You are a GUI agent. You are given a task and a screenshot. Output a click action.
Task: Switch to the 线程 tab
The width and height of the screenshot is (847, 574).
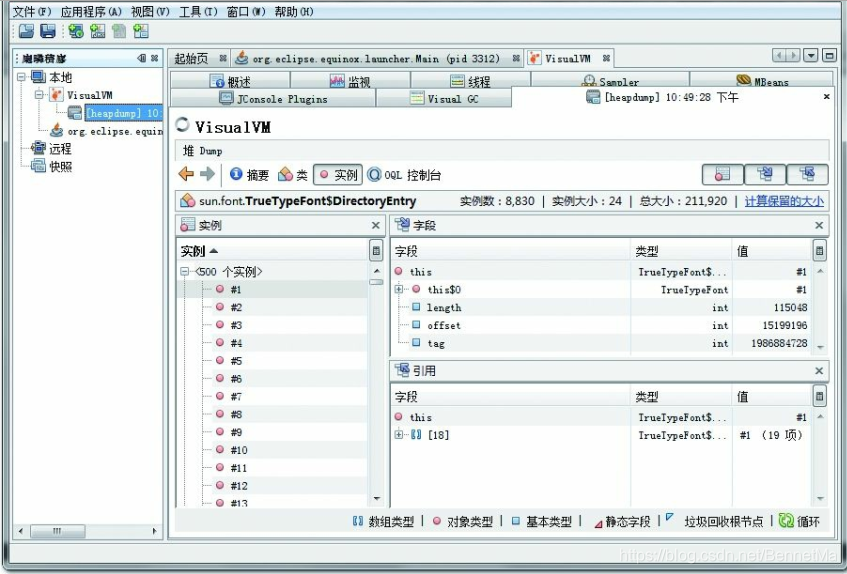[x=470, y=82]
